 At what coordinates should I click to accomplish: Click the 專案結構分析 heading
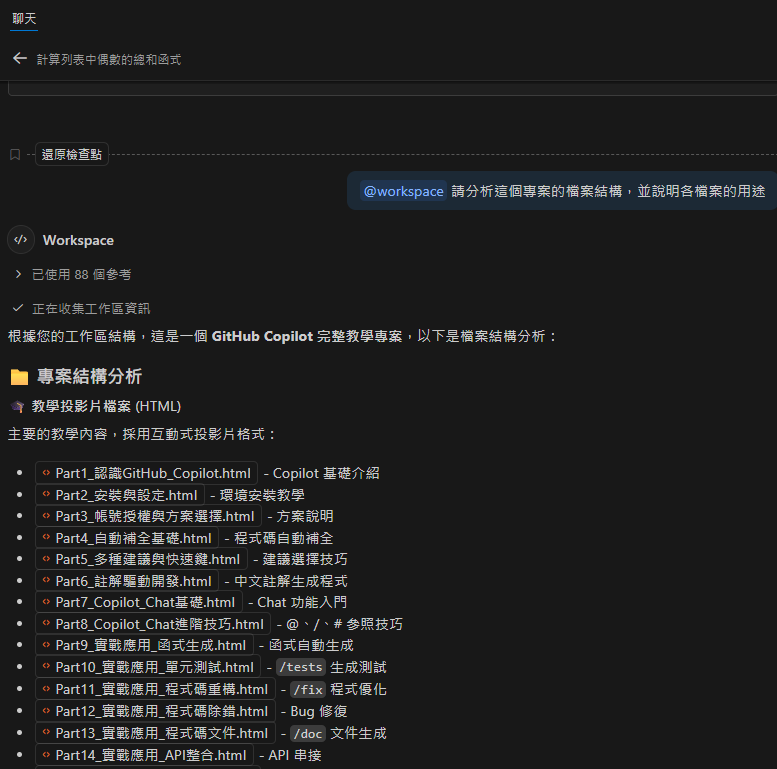[90, 377]
